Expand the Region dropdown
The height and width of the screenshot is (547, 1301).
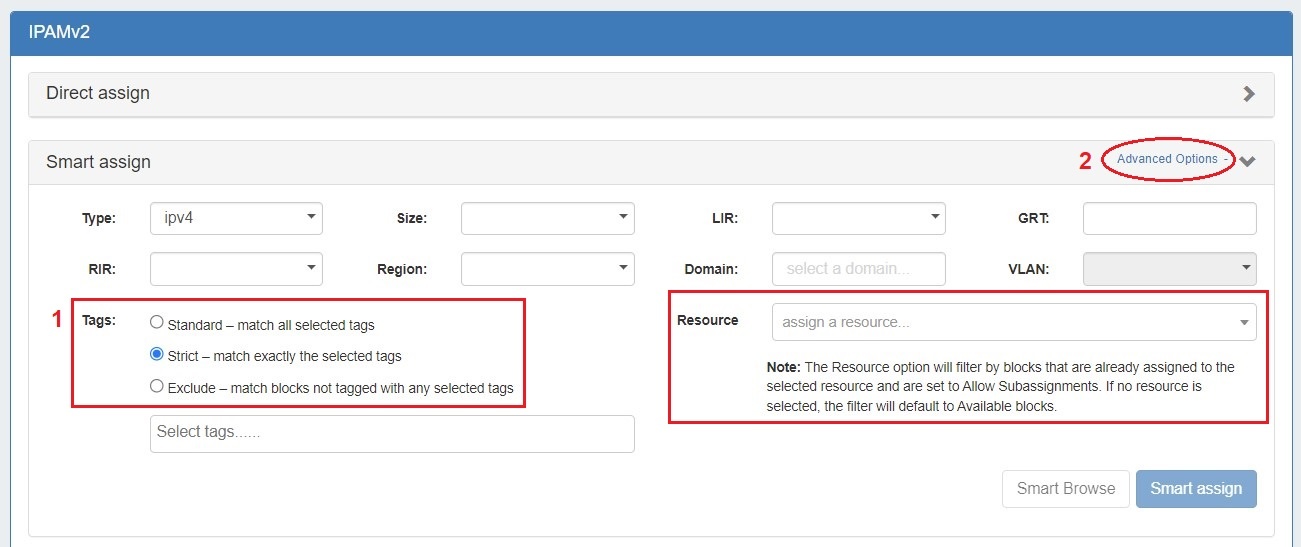547,269
